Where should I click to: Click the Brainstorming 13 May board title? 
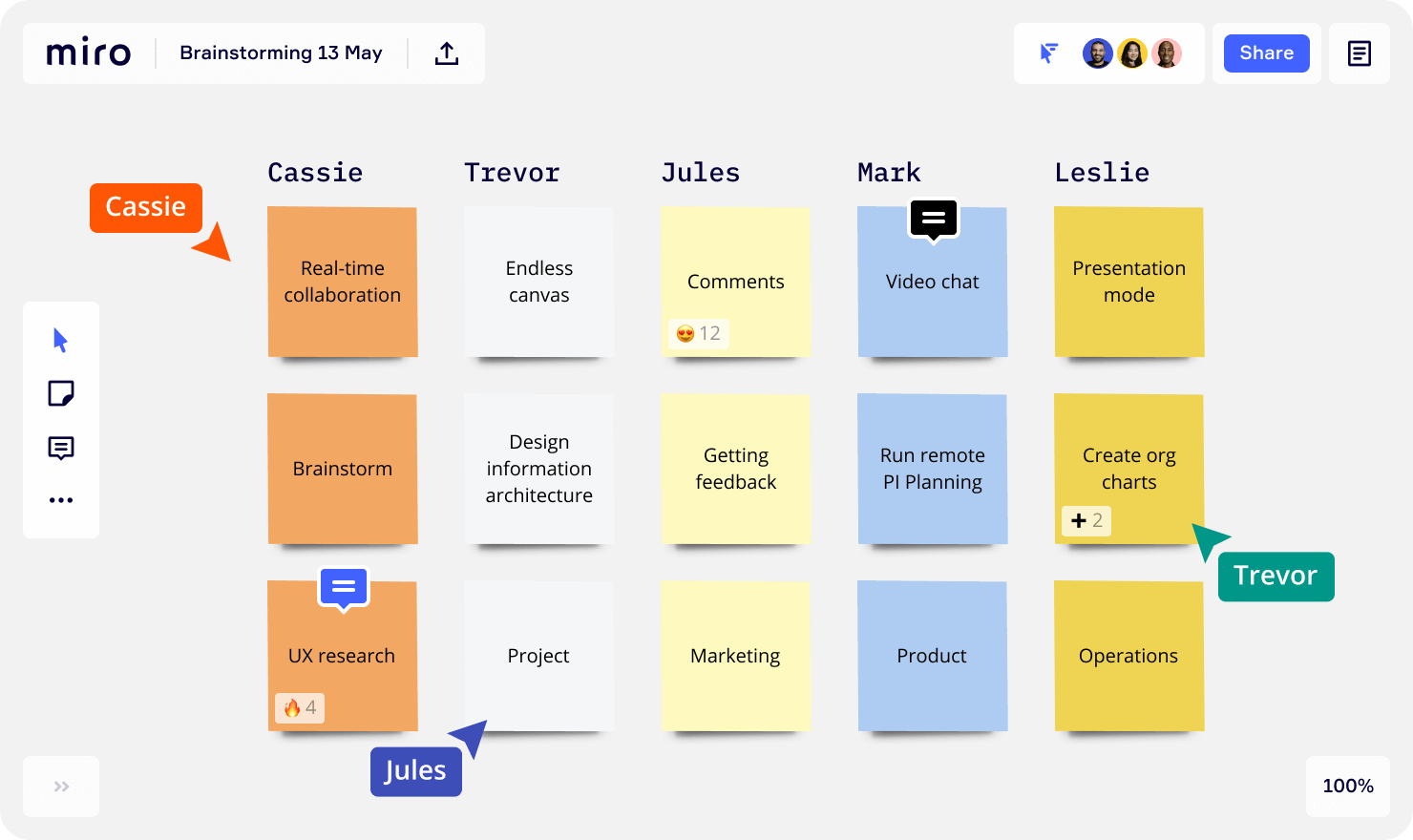point(281,52)
